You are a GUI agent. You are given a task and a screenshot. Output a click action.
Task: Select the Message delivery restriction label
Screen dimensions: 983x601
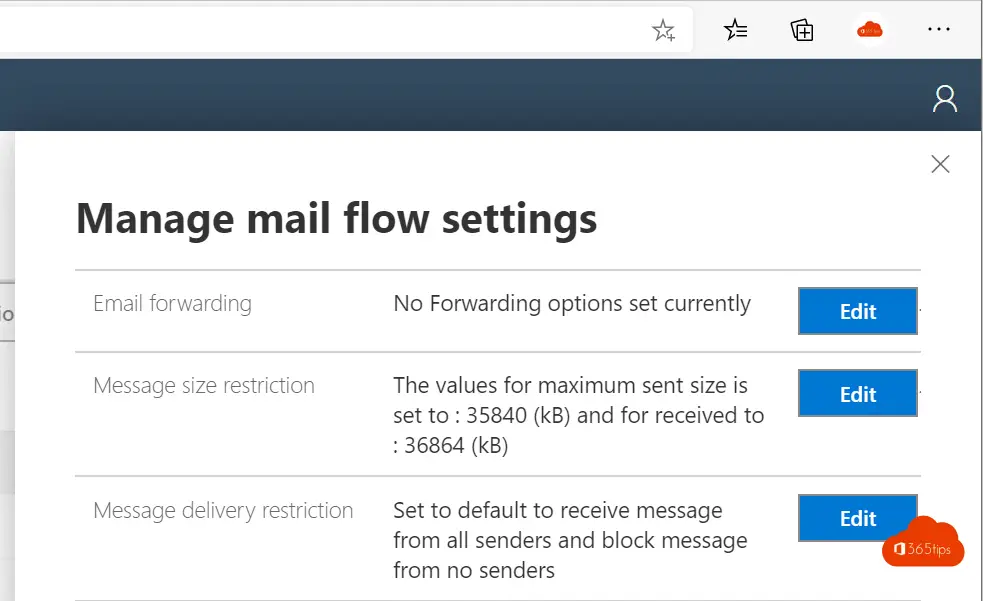click(x=223, y=511)
